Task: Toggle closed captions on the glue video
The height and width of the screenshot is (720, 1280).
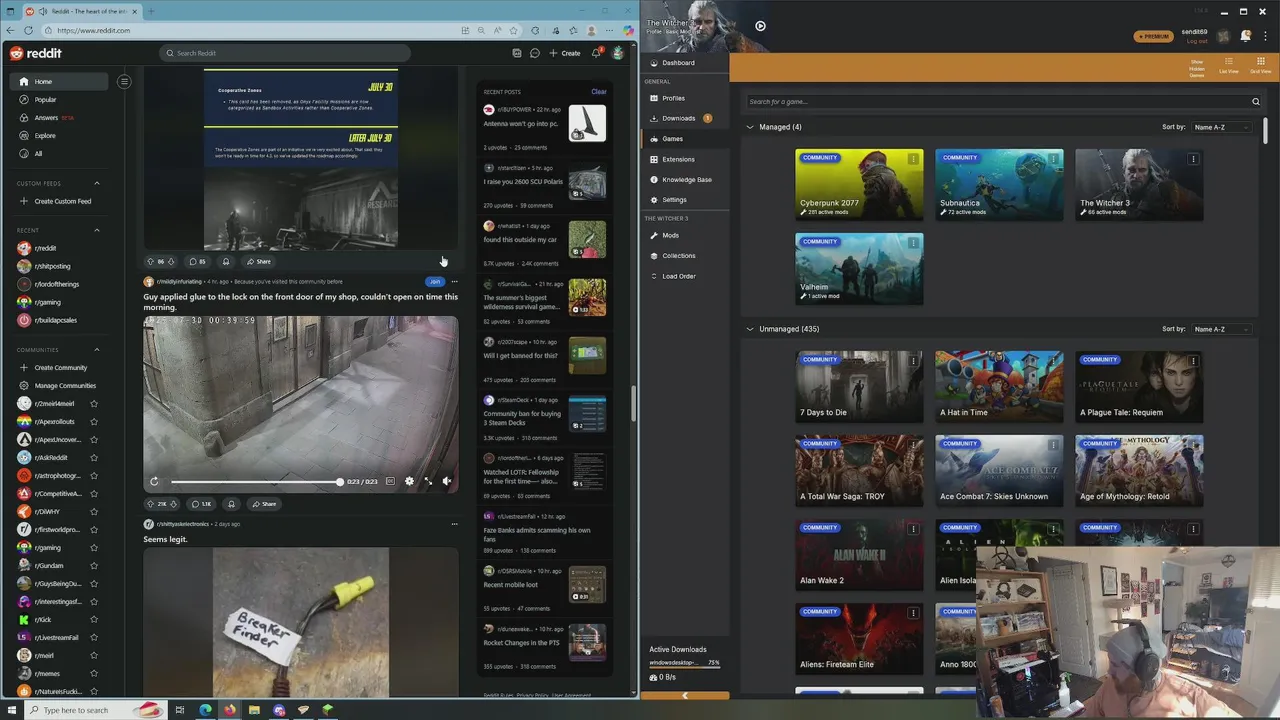Action: (390, 481)
